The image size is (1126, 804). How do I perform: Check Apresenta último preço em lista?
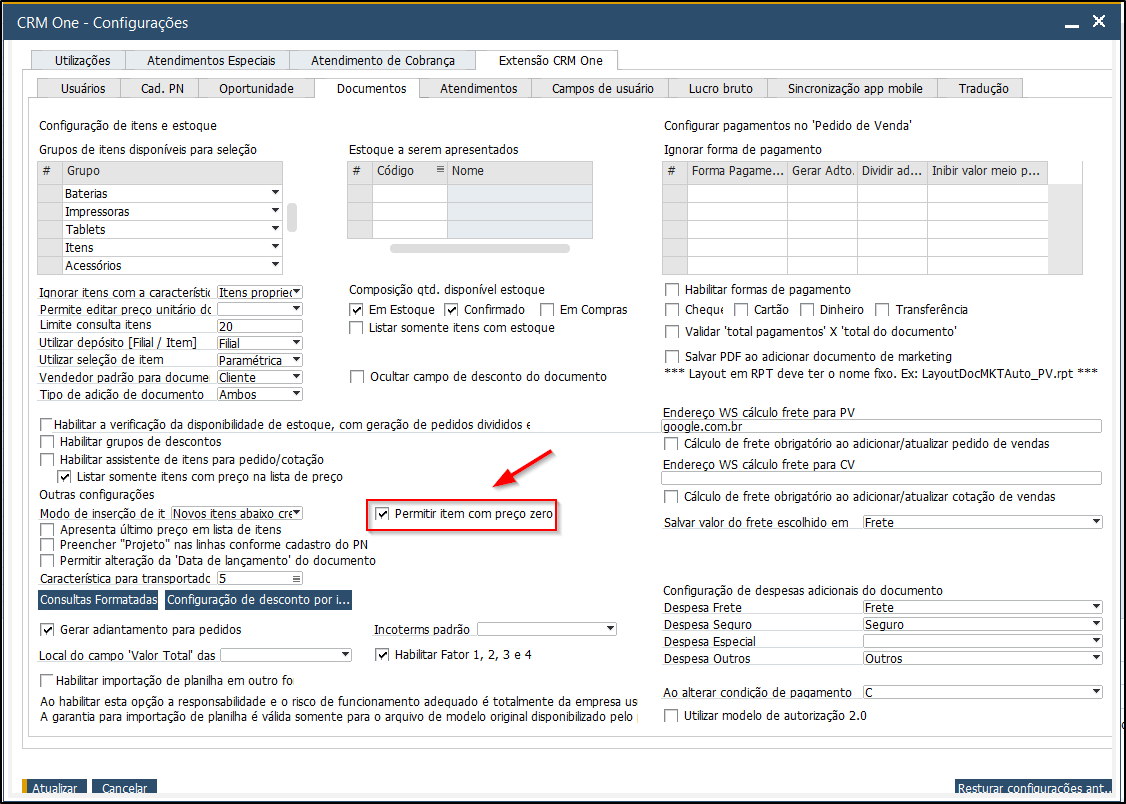pyautogui.click(x=47, y=530)
